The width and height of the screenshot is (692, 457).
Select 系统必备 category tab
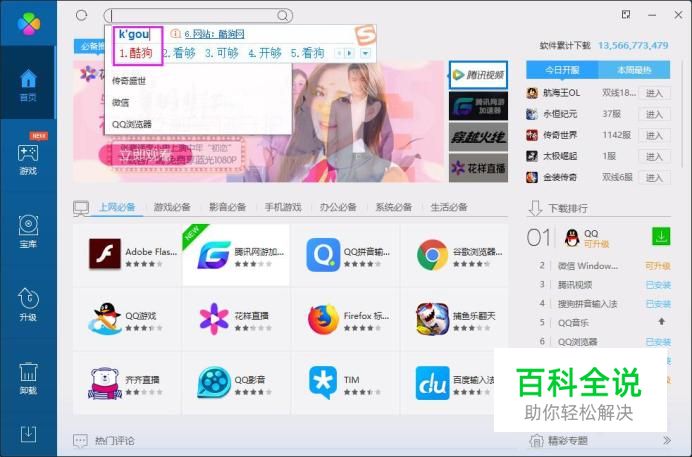394,207
